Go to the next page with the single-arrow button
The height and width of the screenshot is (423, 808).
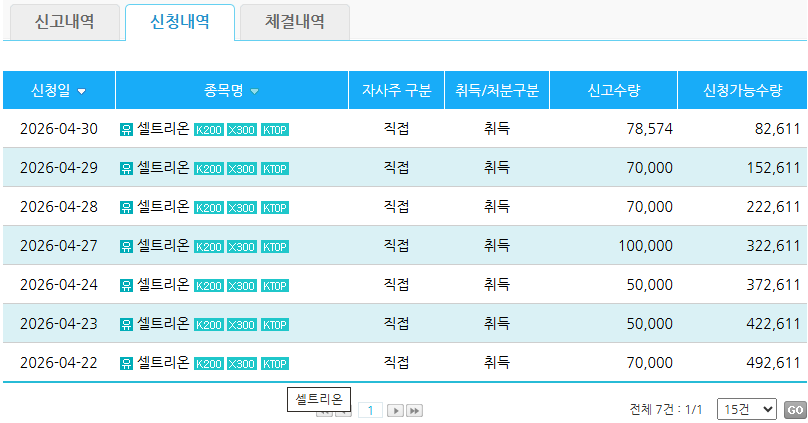click(395, 410)
